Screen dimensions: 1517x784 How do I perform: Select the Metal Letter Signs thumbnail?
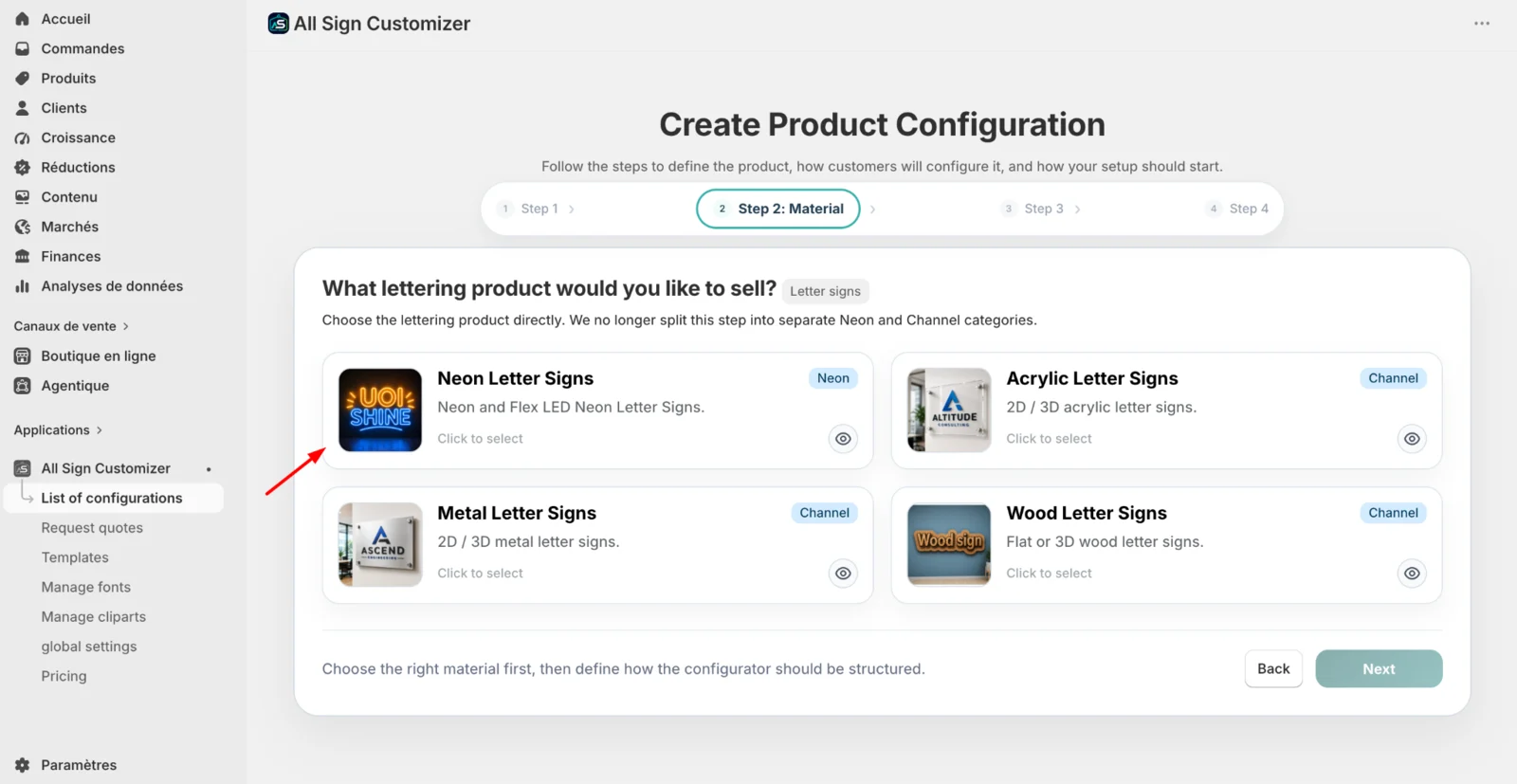[x=380, y=545]
